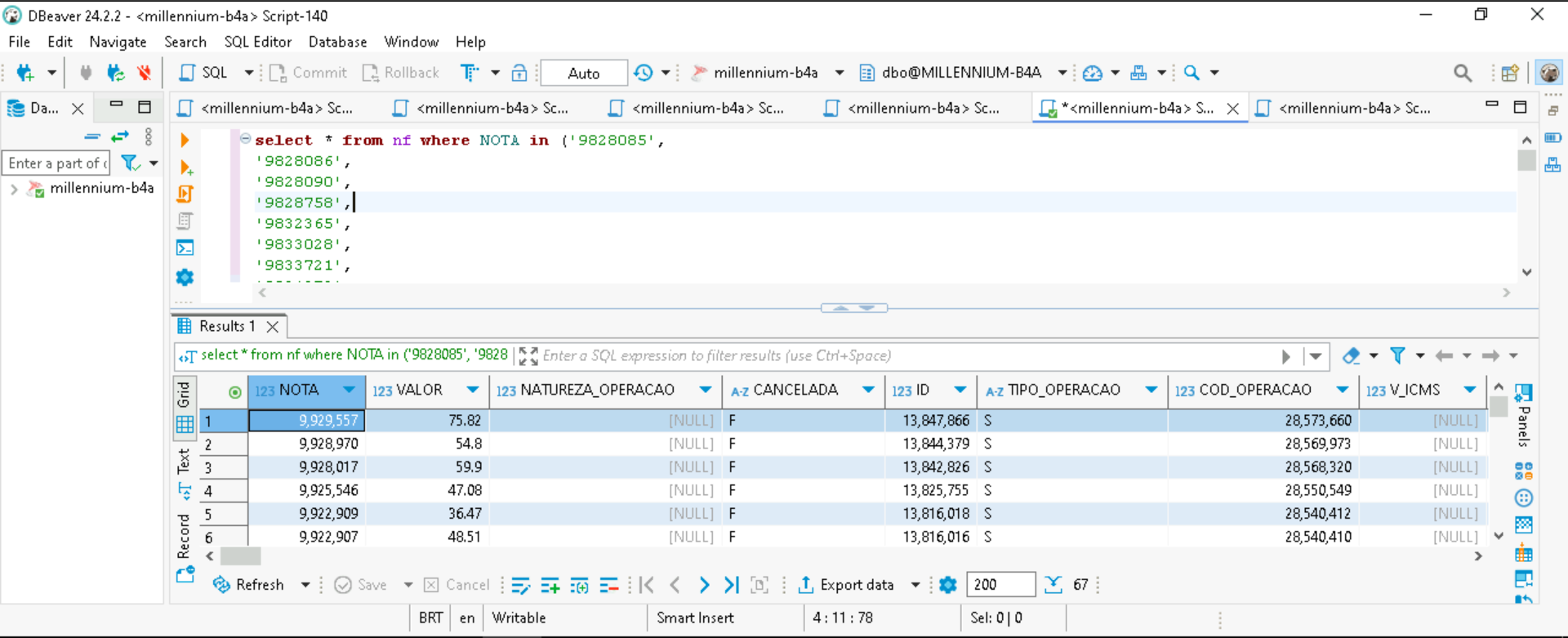The height and width of the screenshot is (638, 1568).
Task: Switch to the first millennium-b4a script tab
Action: tap(267, 108)
